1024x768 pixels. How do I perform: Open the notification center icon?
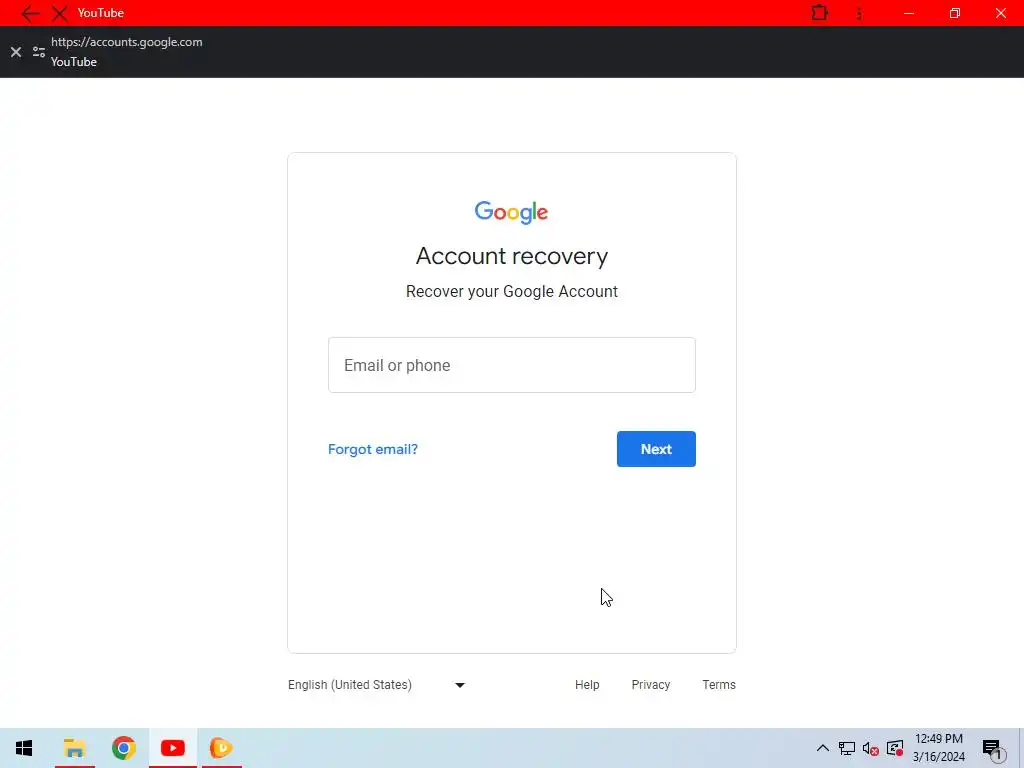point(994,749)
